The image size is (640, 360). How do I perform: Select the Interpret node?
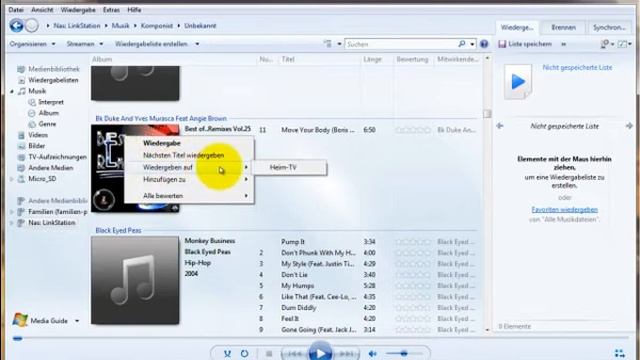pos(51,102)
